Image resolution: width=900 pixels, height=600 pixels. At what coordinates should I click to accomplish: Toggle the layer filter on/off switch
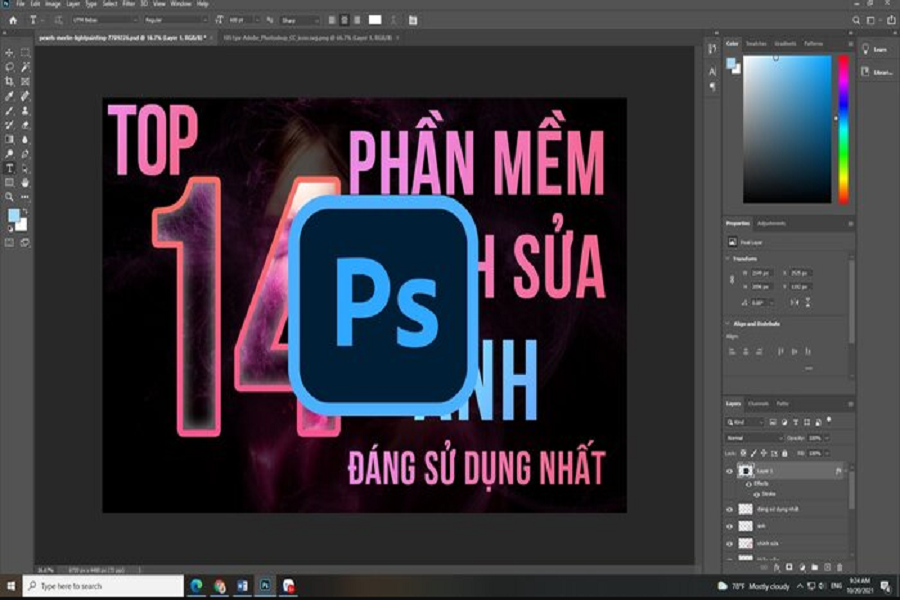pos(829,421)
